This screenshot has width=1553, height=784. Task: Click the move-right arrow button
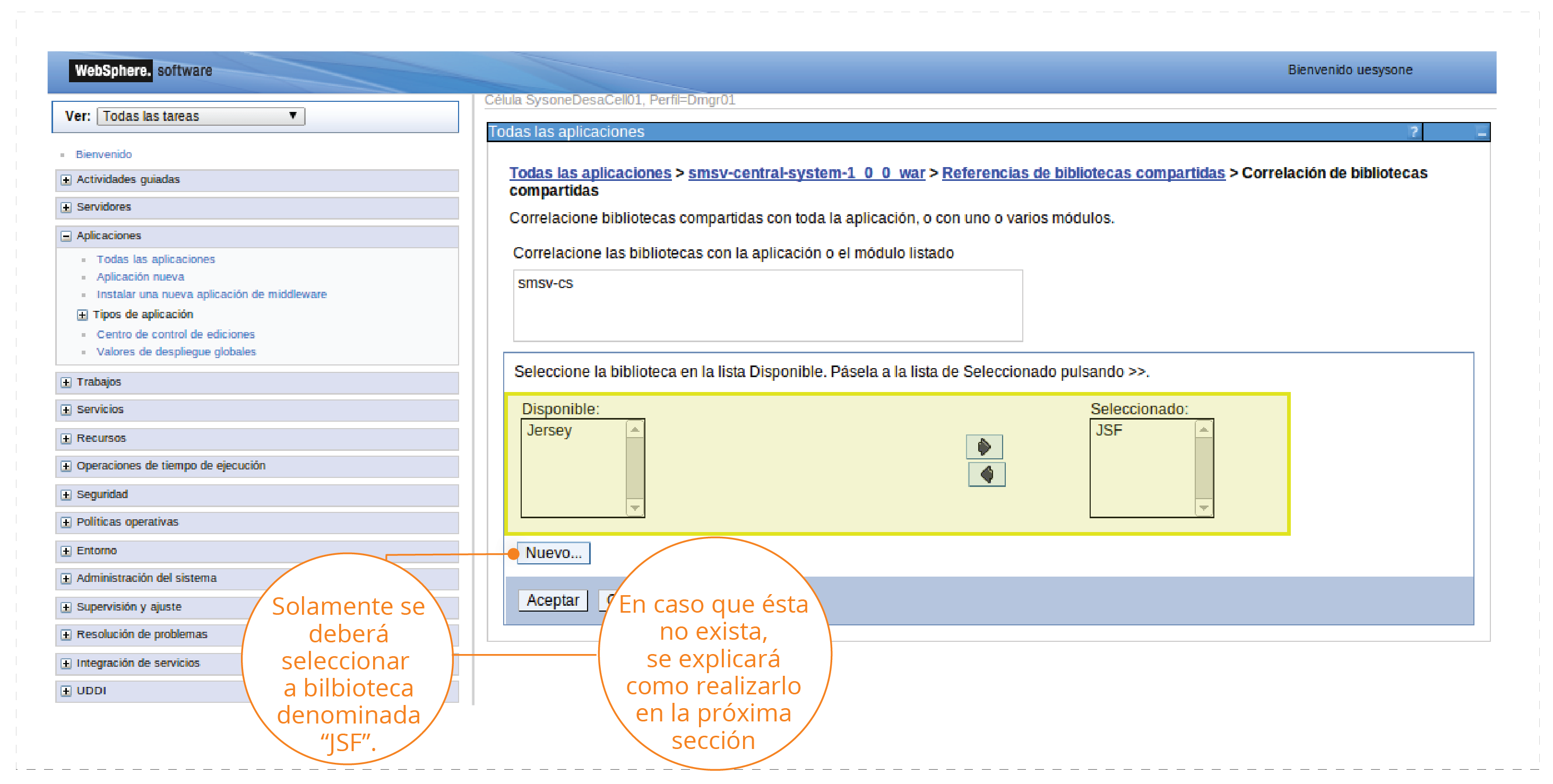click(983, 447)
